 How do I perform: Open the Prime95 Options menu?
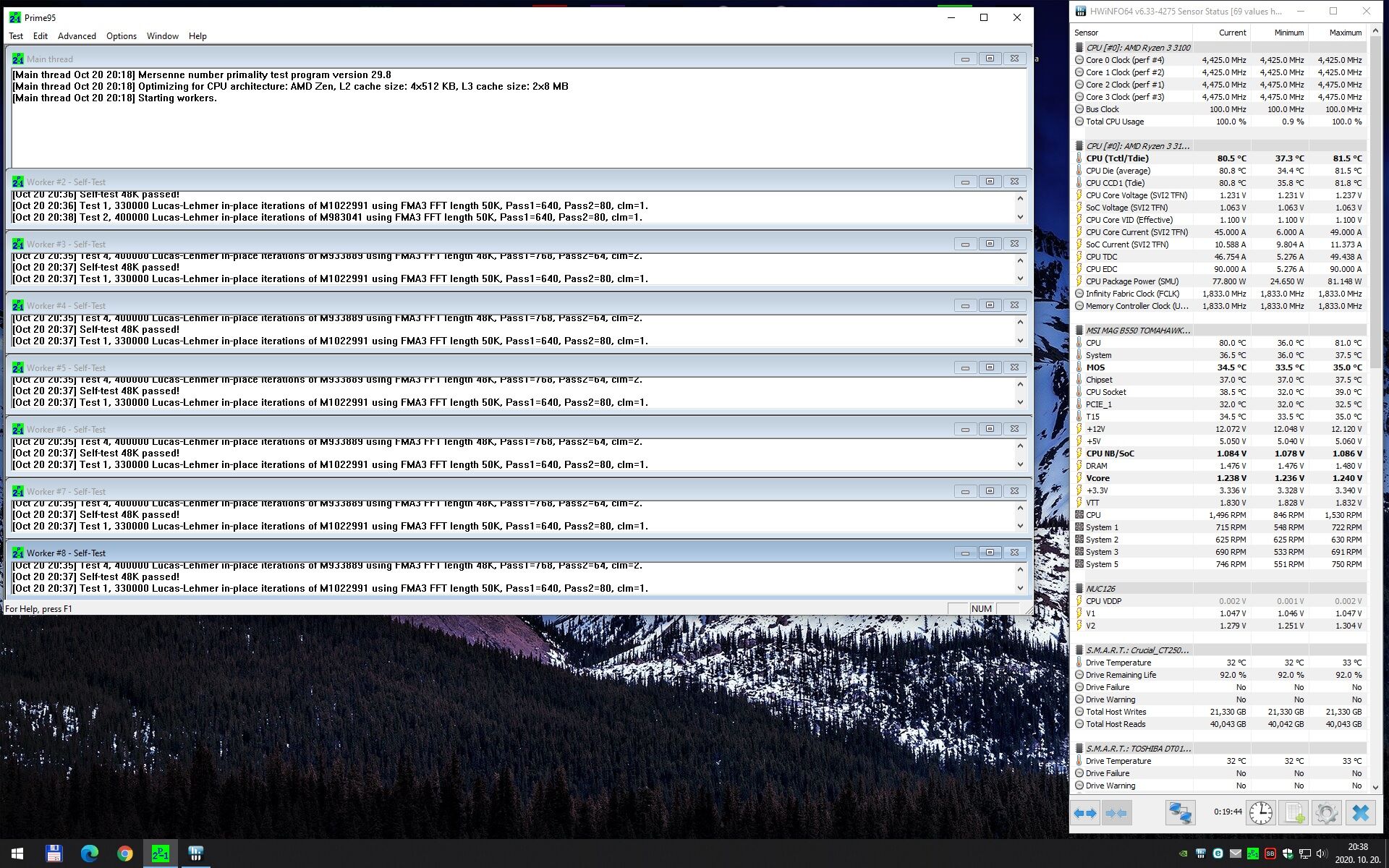coord(121,36)
